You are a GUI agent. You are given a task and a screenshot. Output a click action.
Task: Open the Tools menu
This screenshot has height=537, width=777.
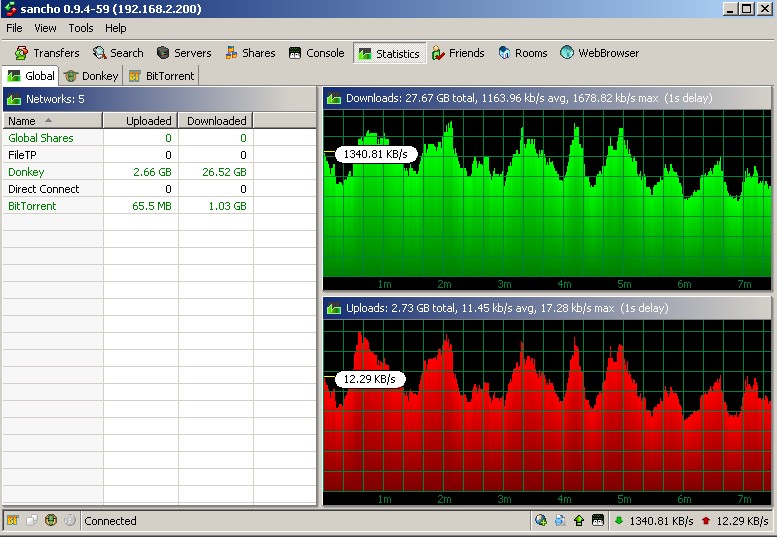pyautogui.click(x=81, y=29)
